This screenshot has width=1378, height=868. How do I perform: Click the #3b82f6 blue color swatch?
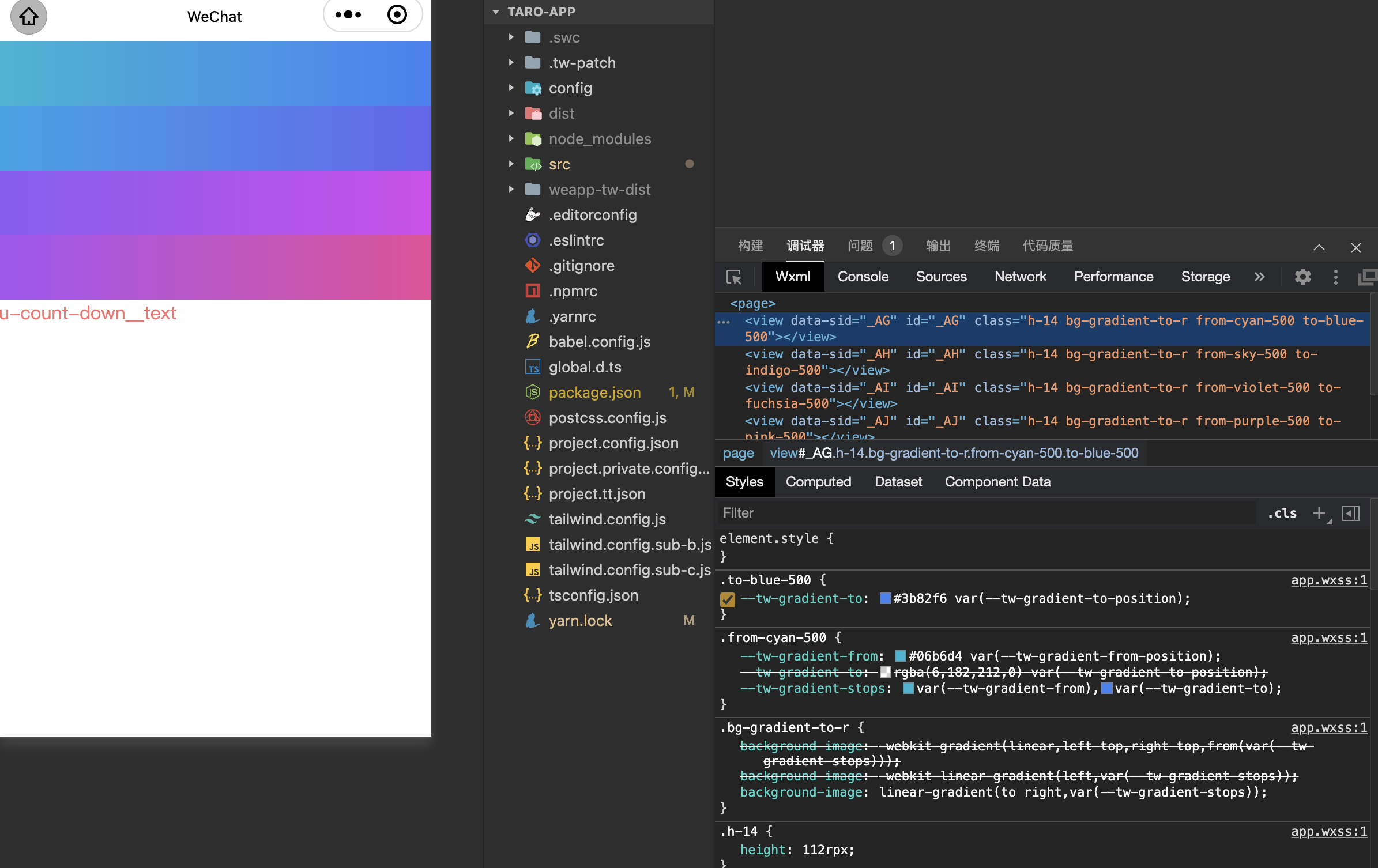click(885, 598)
